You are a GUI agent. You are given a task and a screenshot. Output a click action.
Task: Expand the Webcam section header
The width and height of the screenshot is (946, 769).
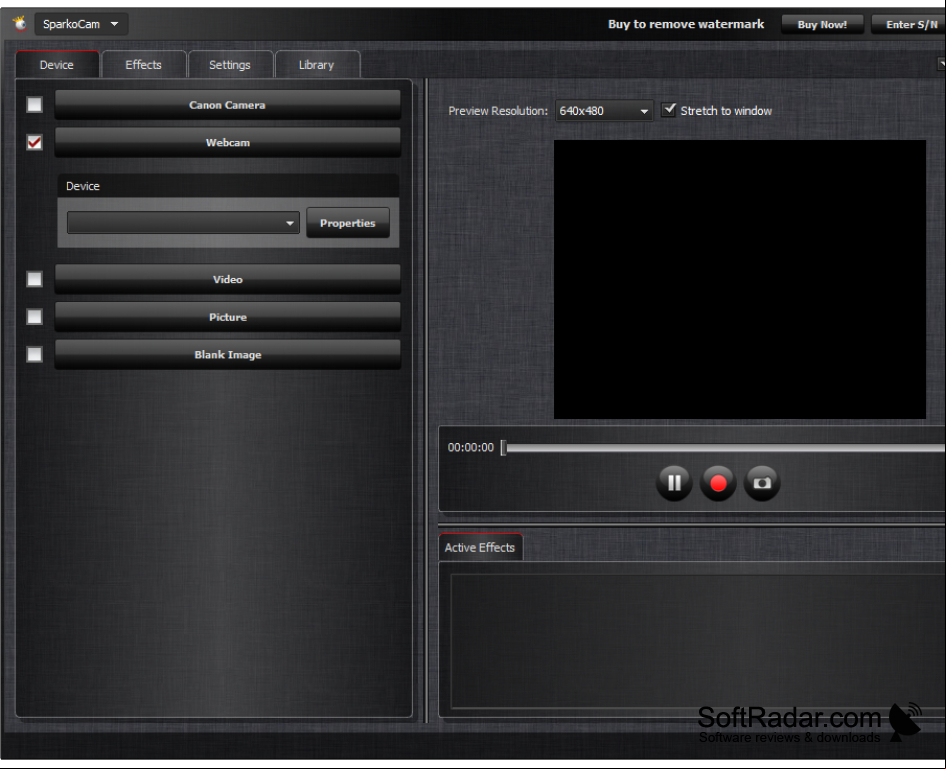227,142
